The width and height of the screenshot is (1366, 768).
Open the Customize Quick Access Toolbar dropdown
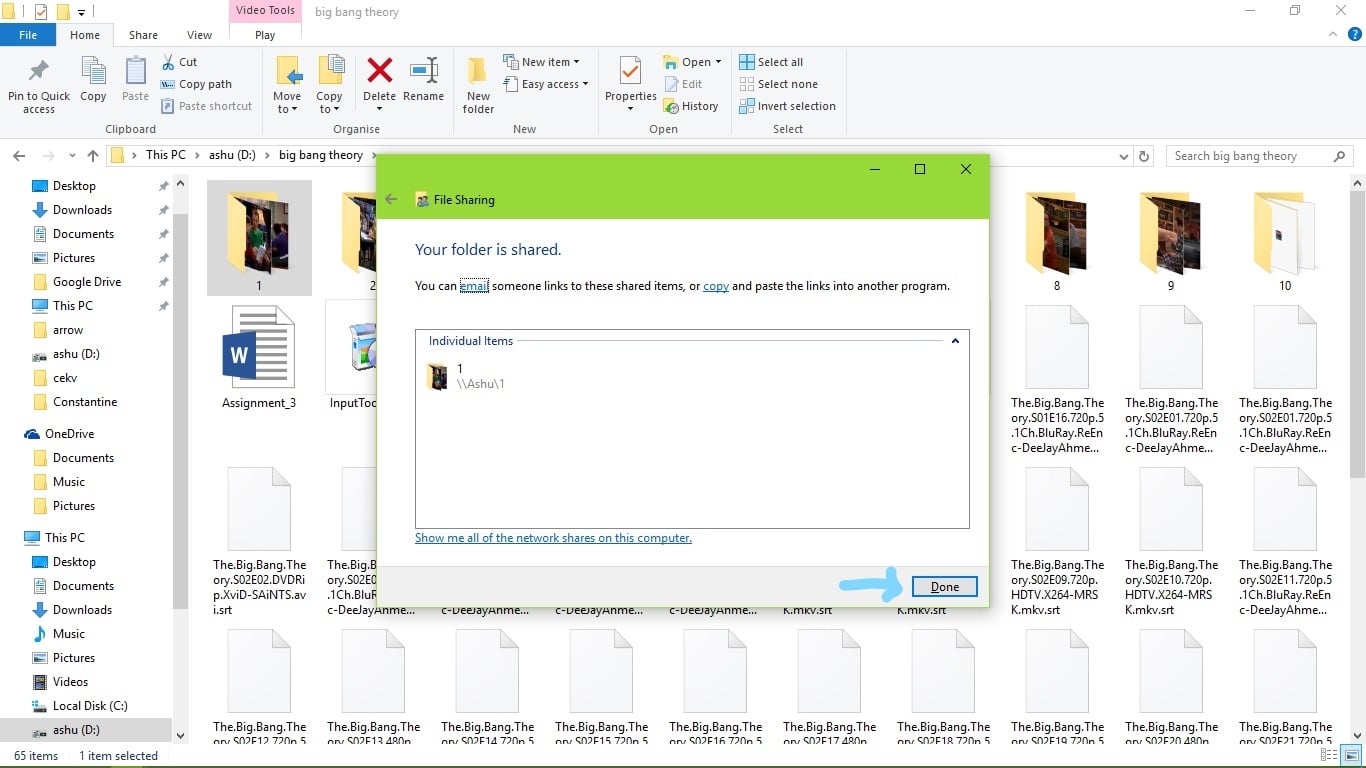pyautogui.click(x=82, y=13)
